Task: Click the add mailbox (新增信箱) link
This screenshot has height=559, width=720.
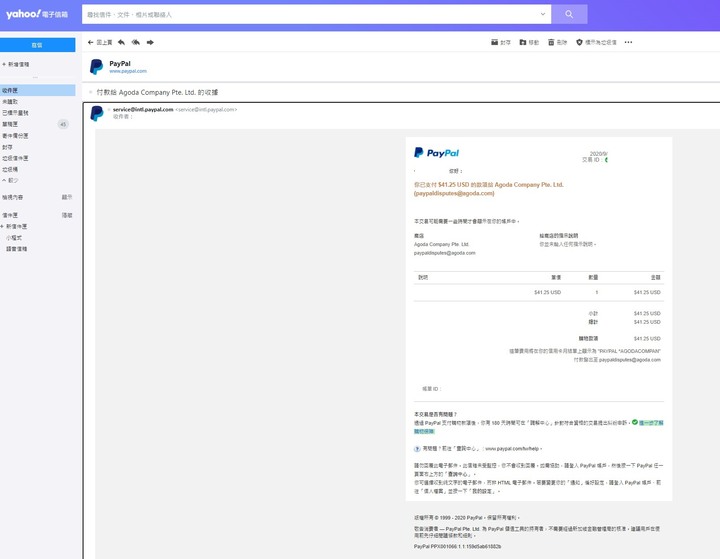Action: [x=16, y=64]
